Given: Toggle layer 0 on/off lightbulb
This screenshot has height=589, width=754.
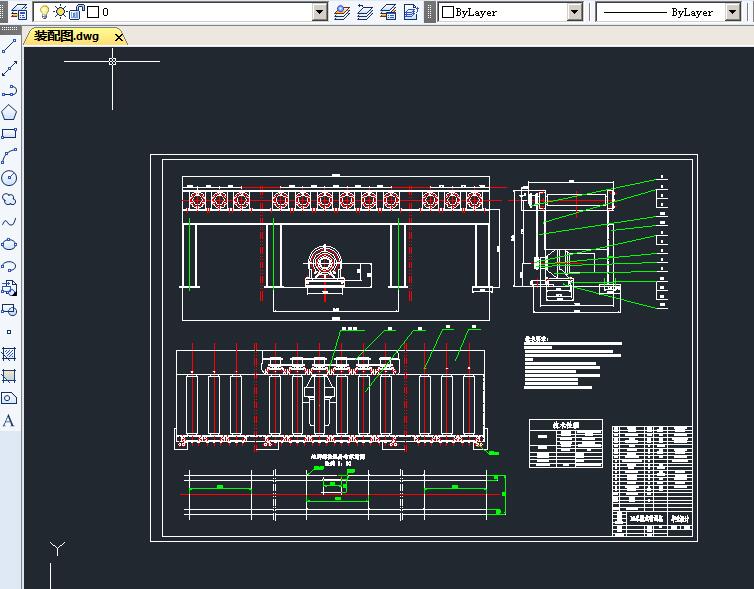Looking at the screenshot, I should click(x=44, y=12).
